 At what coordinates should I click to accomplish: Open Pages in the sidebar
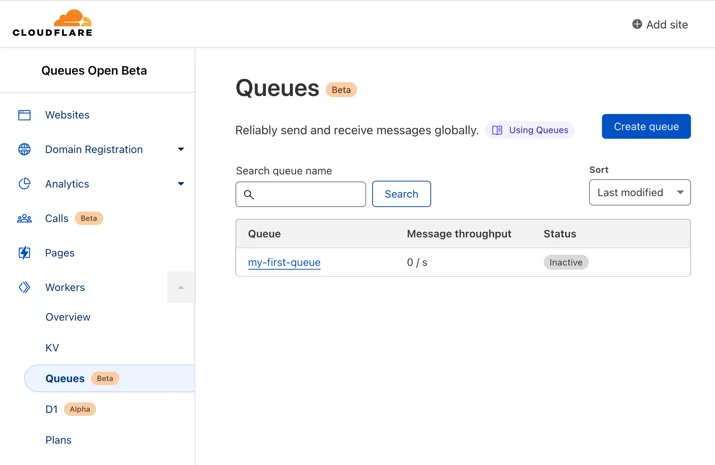tap(60, 253)
